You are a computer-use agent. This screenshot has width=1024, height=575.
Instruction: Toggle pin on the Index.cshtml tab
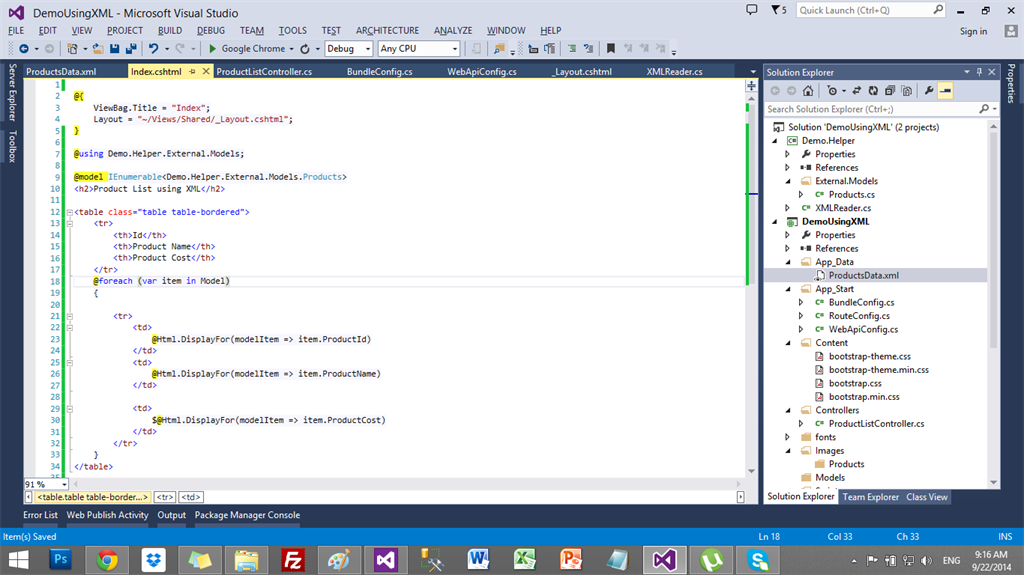point(192,72)
